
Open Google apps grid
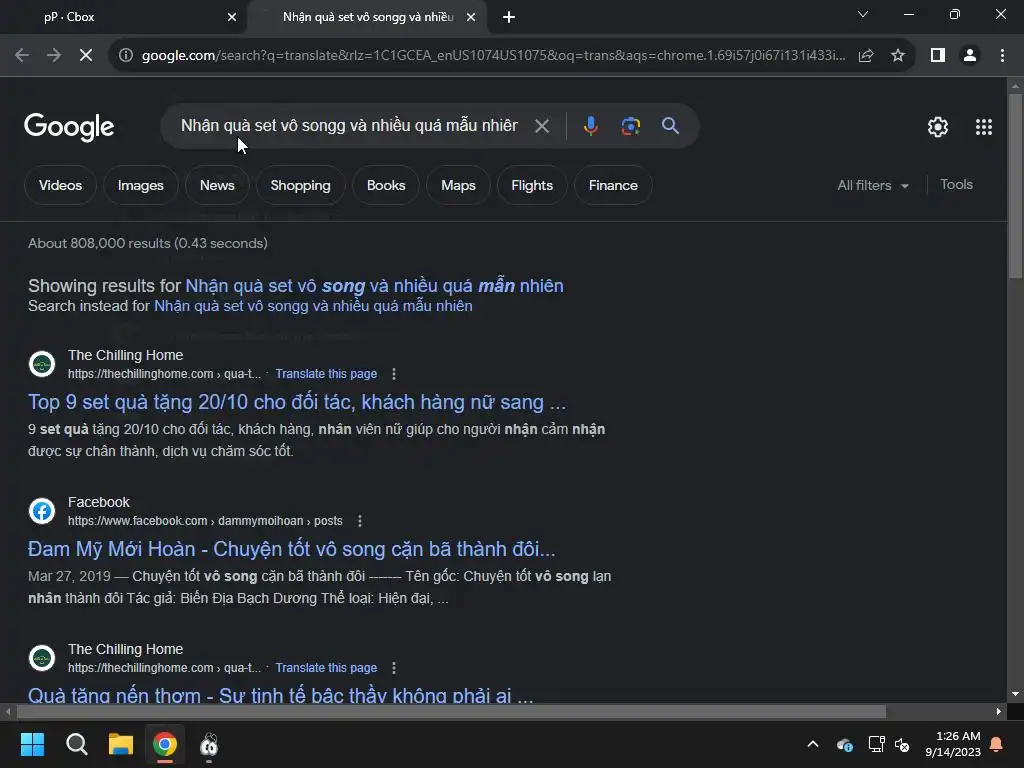point(984,127)
